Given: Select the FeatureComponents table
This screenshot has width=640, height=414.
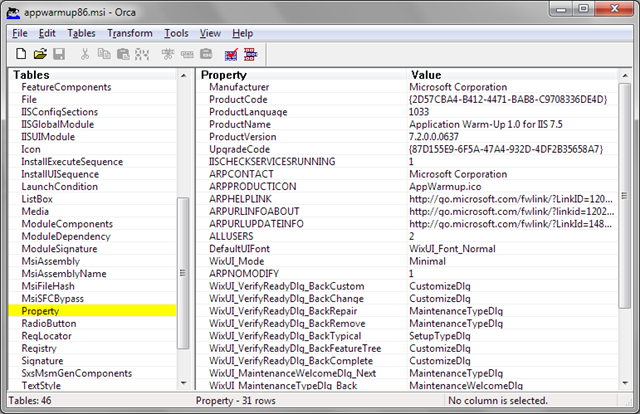Looking at the screenshot, I should [x=66, y=87].
